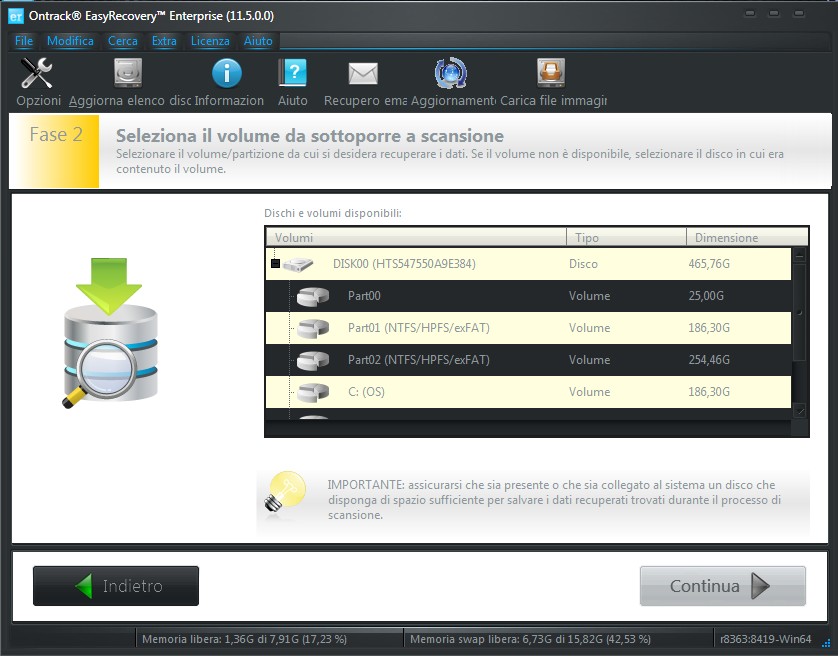The height and width of the screenshot is (656, 838).
Task: Go back with the Indietro button
Action: point(116,586)
